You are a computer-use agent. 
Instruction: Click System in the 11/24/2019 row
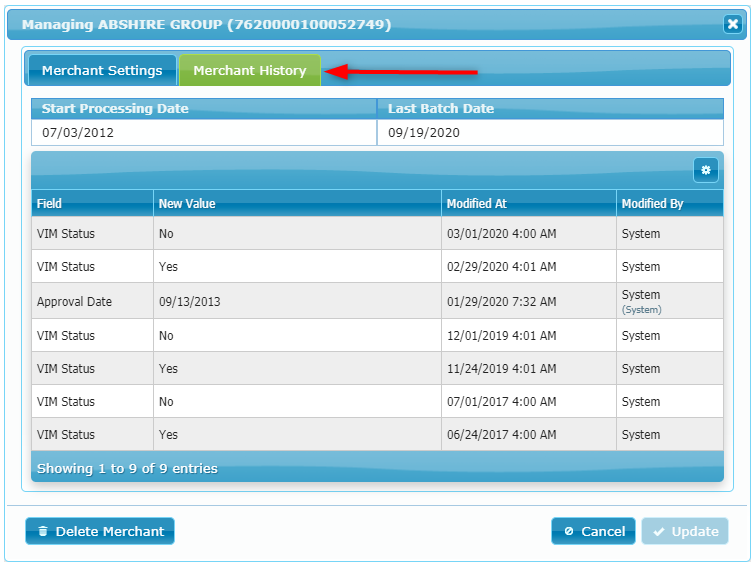641,368
